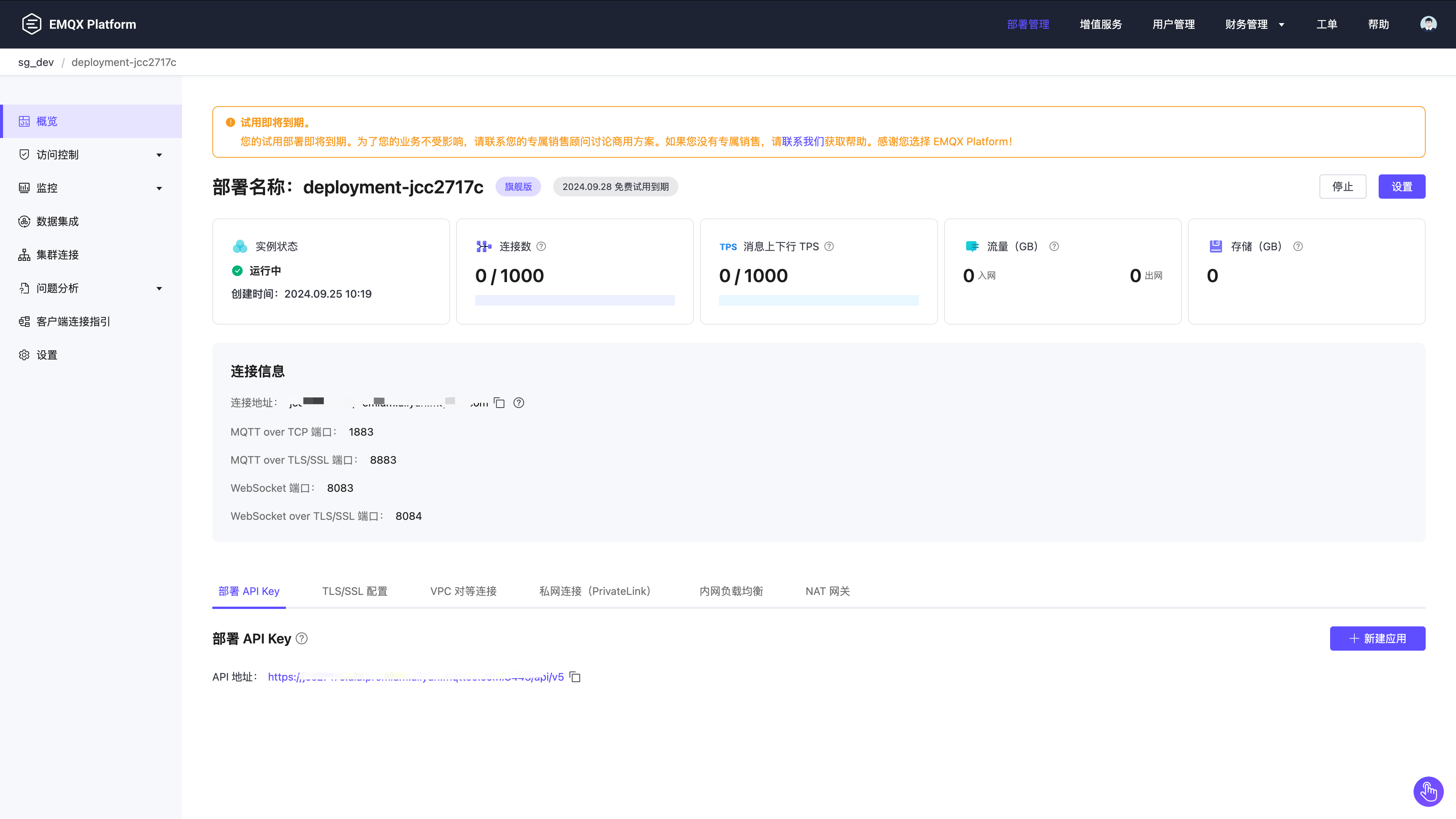Viewport: 1456px width, 819px height.
Task: Click the 1883 TCP port value
Action: [x=361, y=432]
